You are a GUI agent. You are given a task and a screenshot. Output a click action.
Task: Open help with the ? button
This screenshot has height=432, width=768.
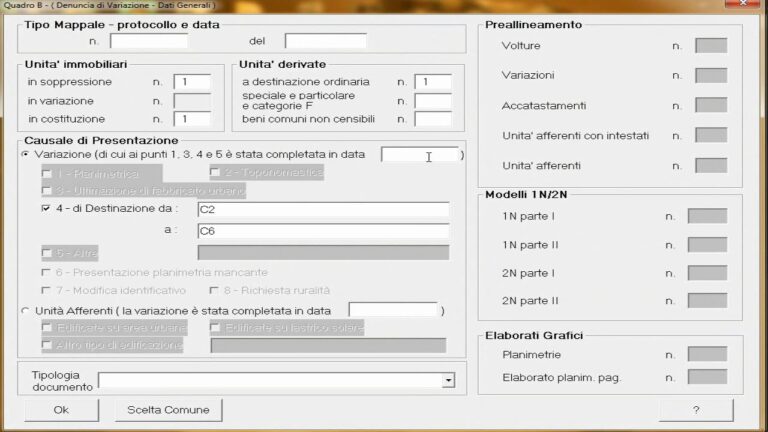click(696, 410)
